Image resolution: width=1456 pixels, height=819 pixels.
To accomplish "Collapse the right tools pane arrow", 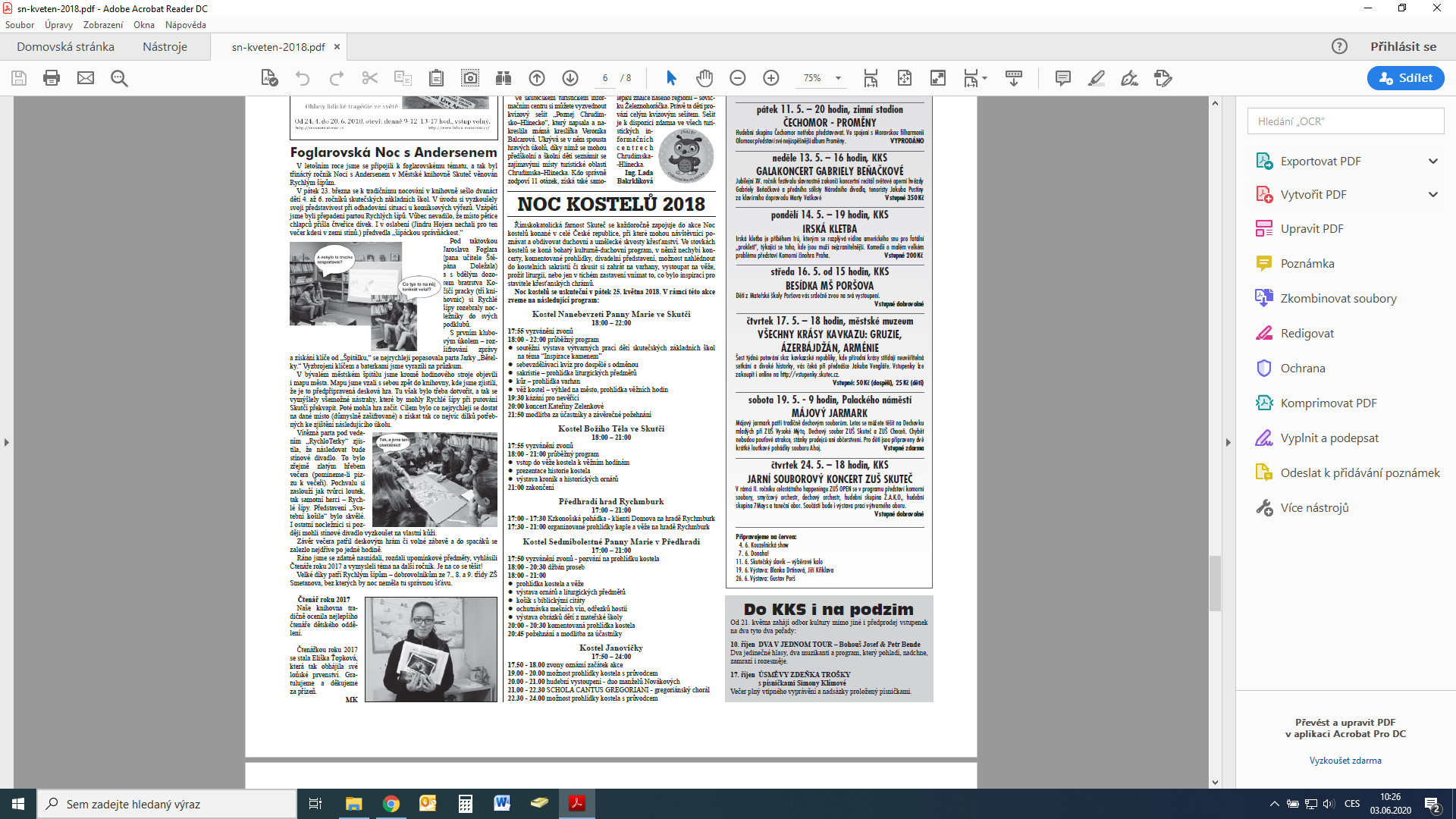I will coord(1228,442).
